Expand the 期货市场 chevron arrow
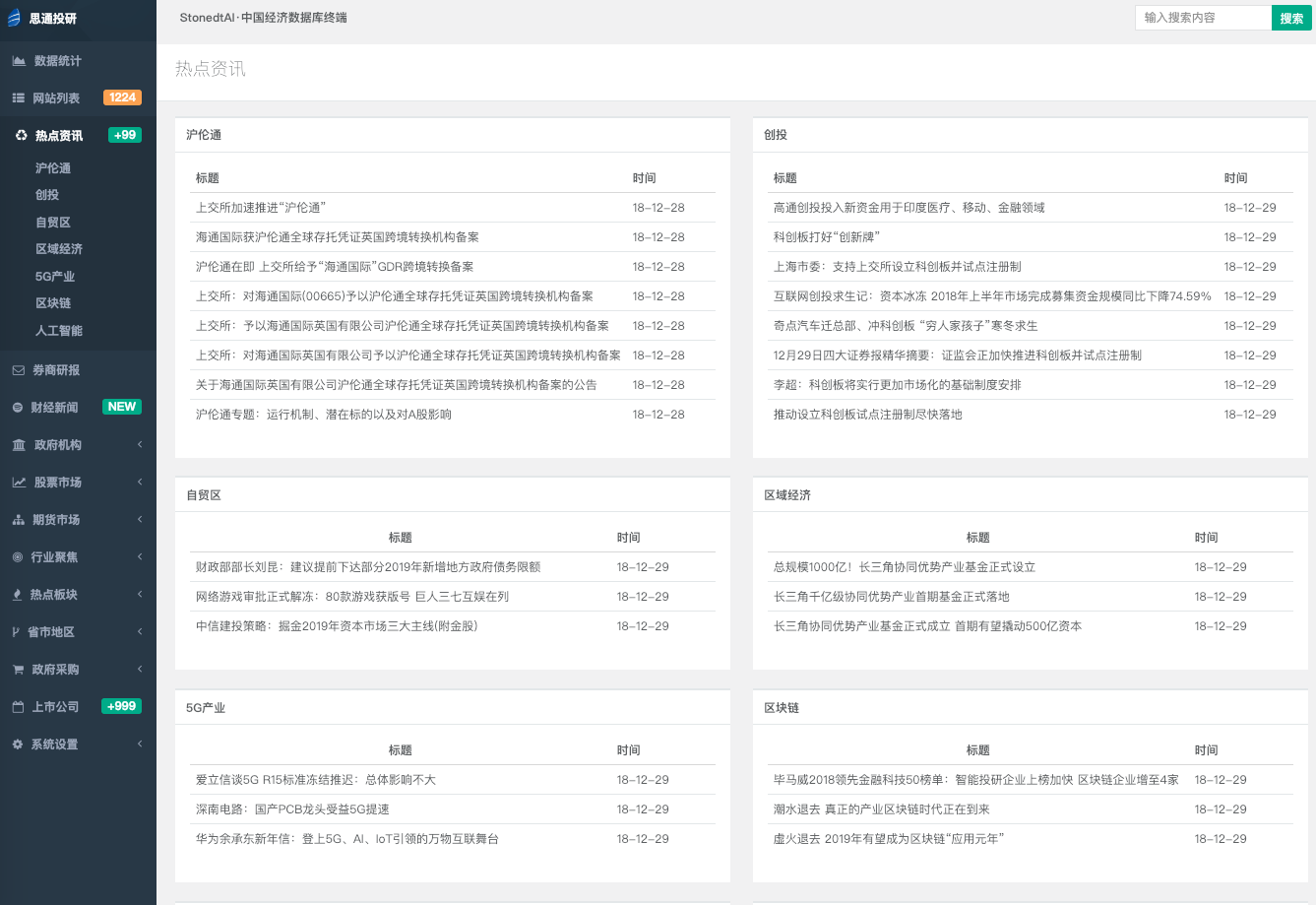The height and width of the screenshot is (905, 1316). click(140, 520)
